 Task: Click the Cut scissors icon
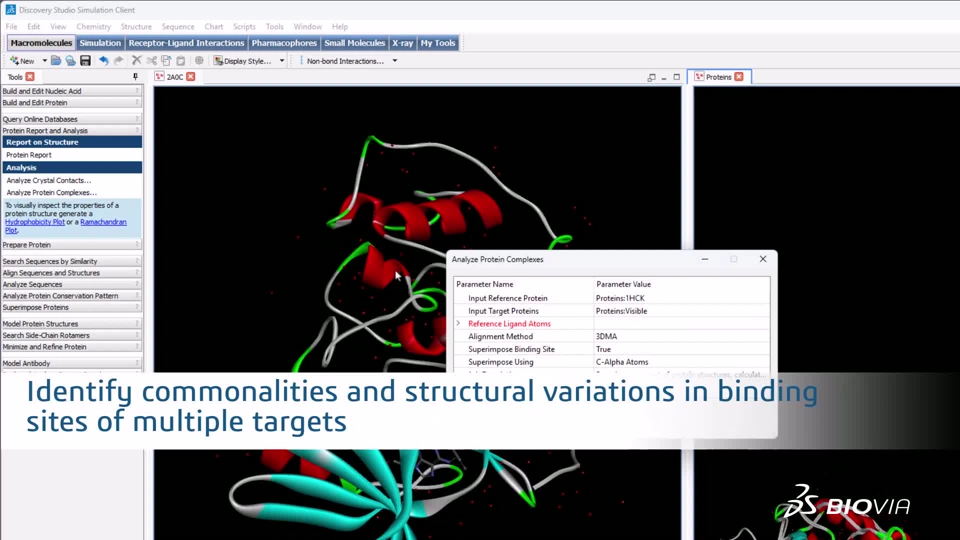pos(151,61)
